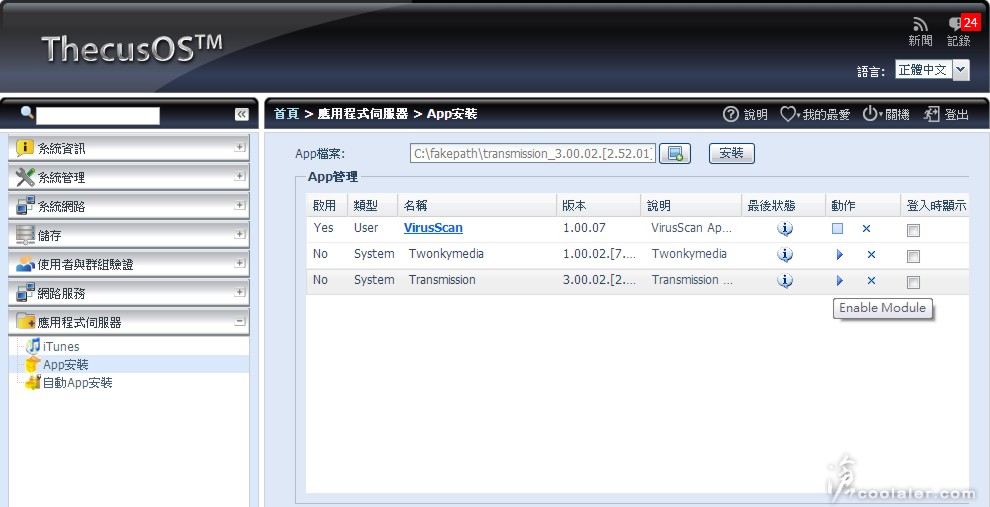Toggle Transmission show-on-login checkbox

(913, 282)
